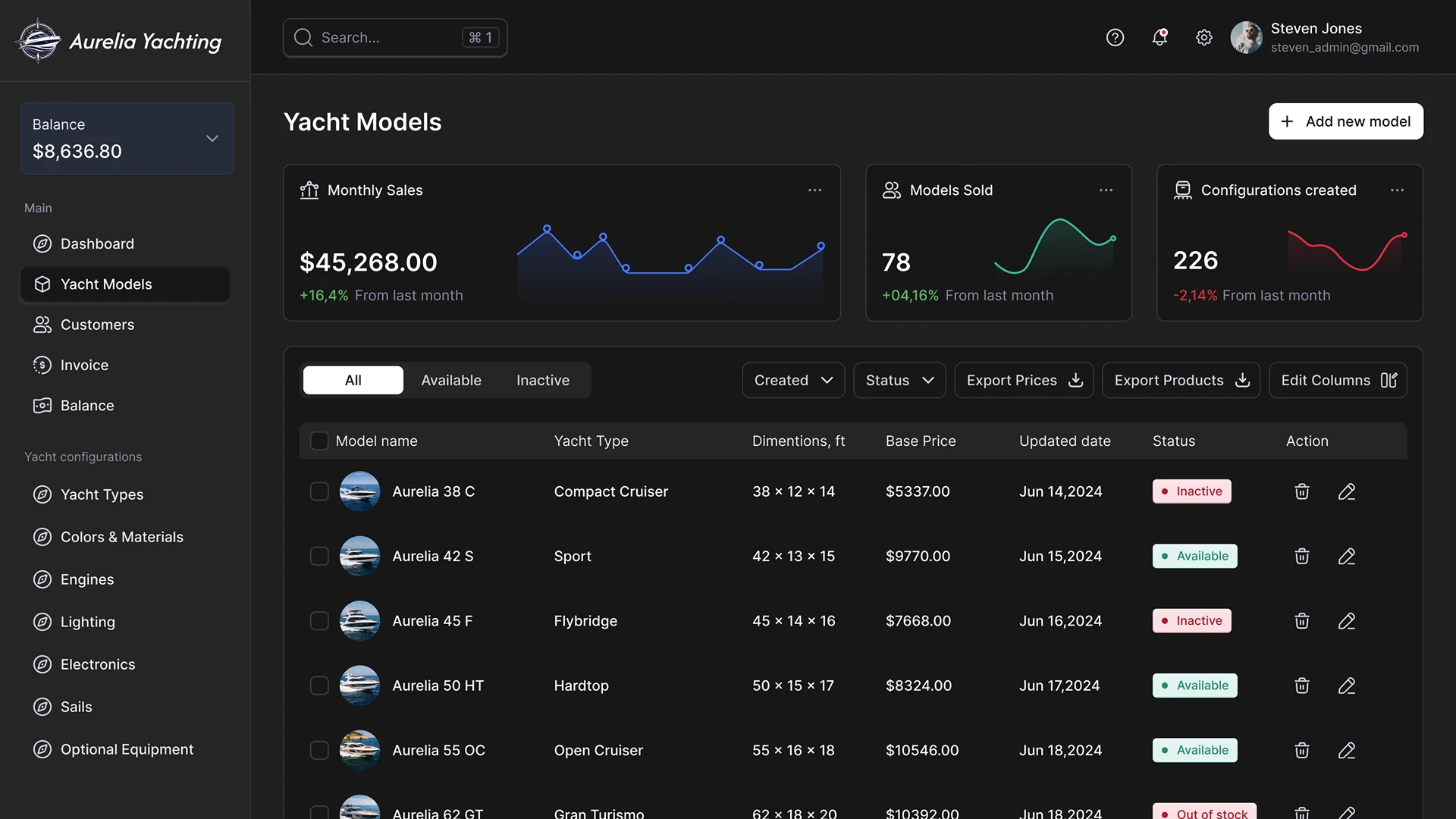Screen dimensions: 1456x819
Task: Toggle the select-all checkbox in table header
Action: [x=319, y=441]
